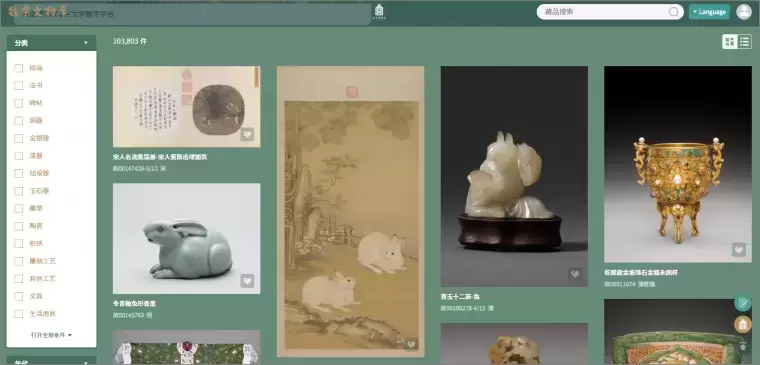Open title 乾隆款金嵌珠石金瓯永固杯
This screenshot has height=365, width=760.
tap(641, 273)
